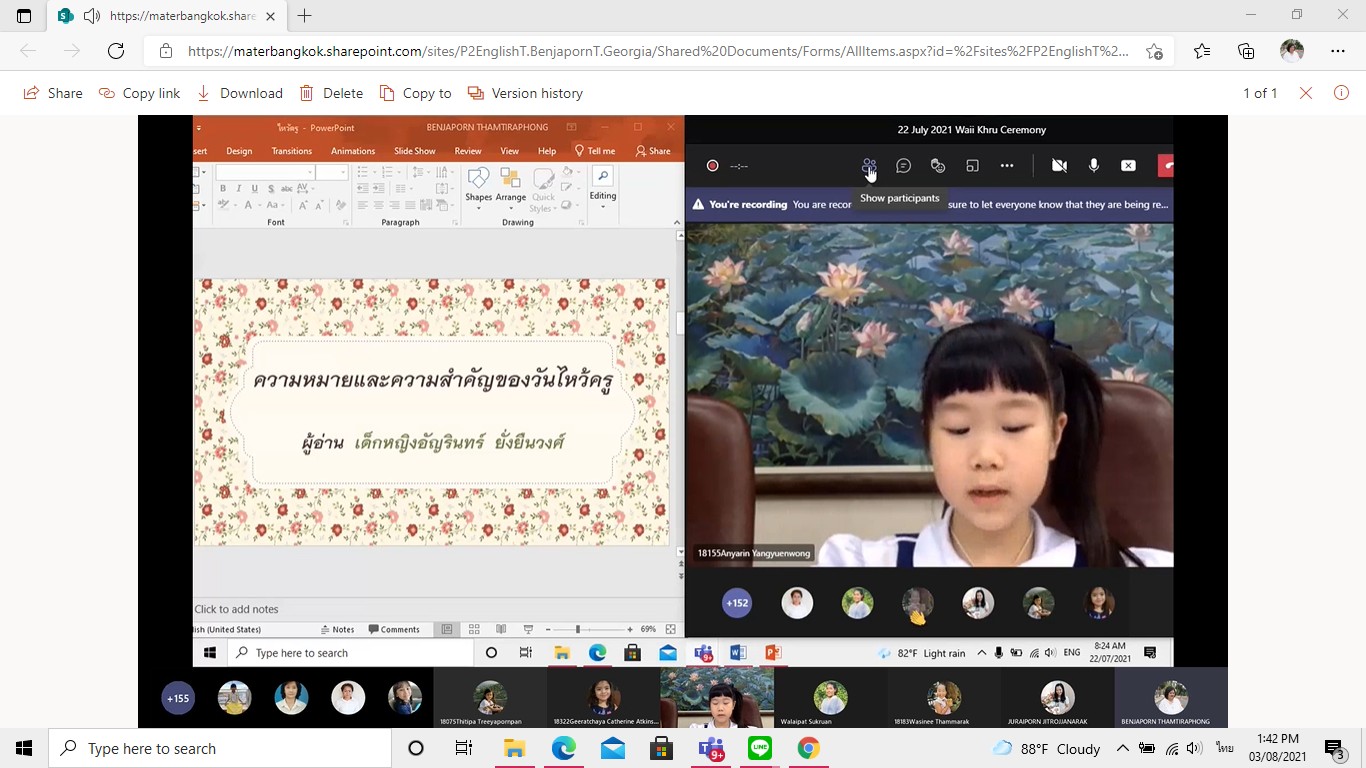This screenshot has height=768, width=1366.
Task: Click Show participants icon in Teams
Action: pyautogui.click(x=869, y=166)
